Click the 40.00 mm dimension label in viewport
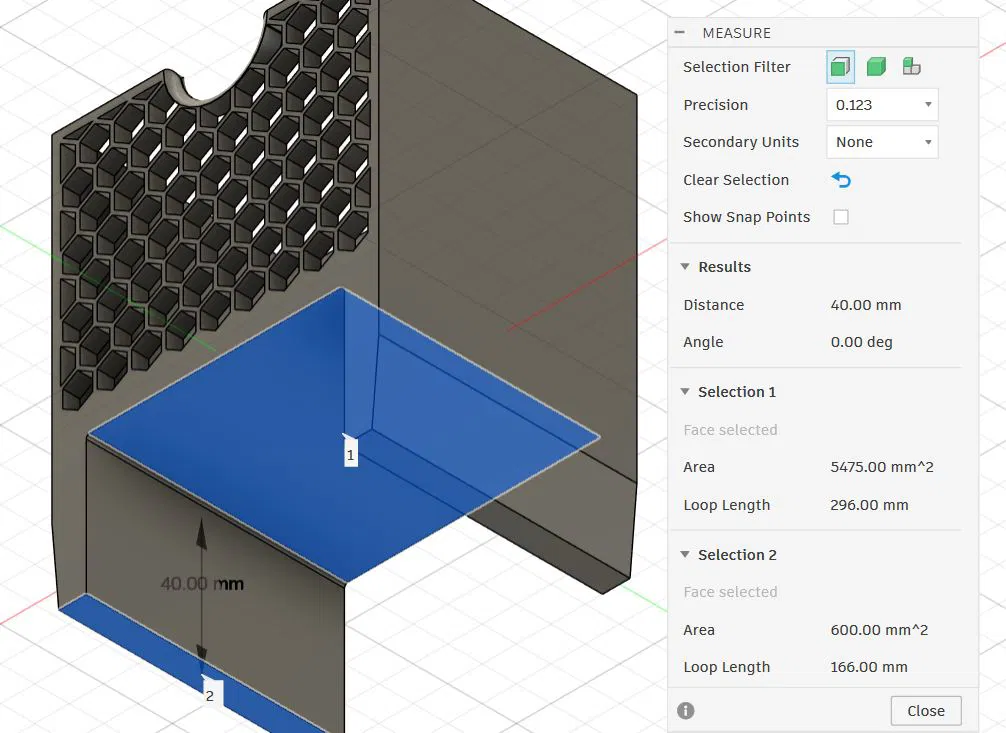This screenshot has height=733, width=1006. [x=201, y=584]
